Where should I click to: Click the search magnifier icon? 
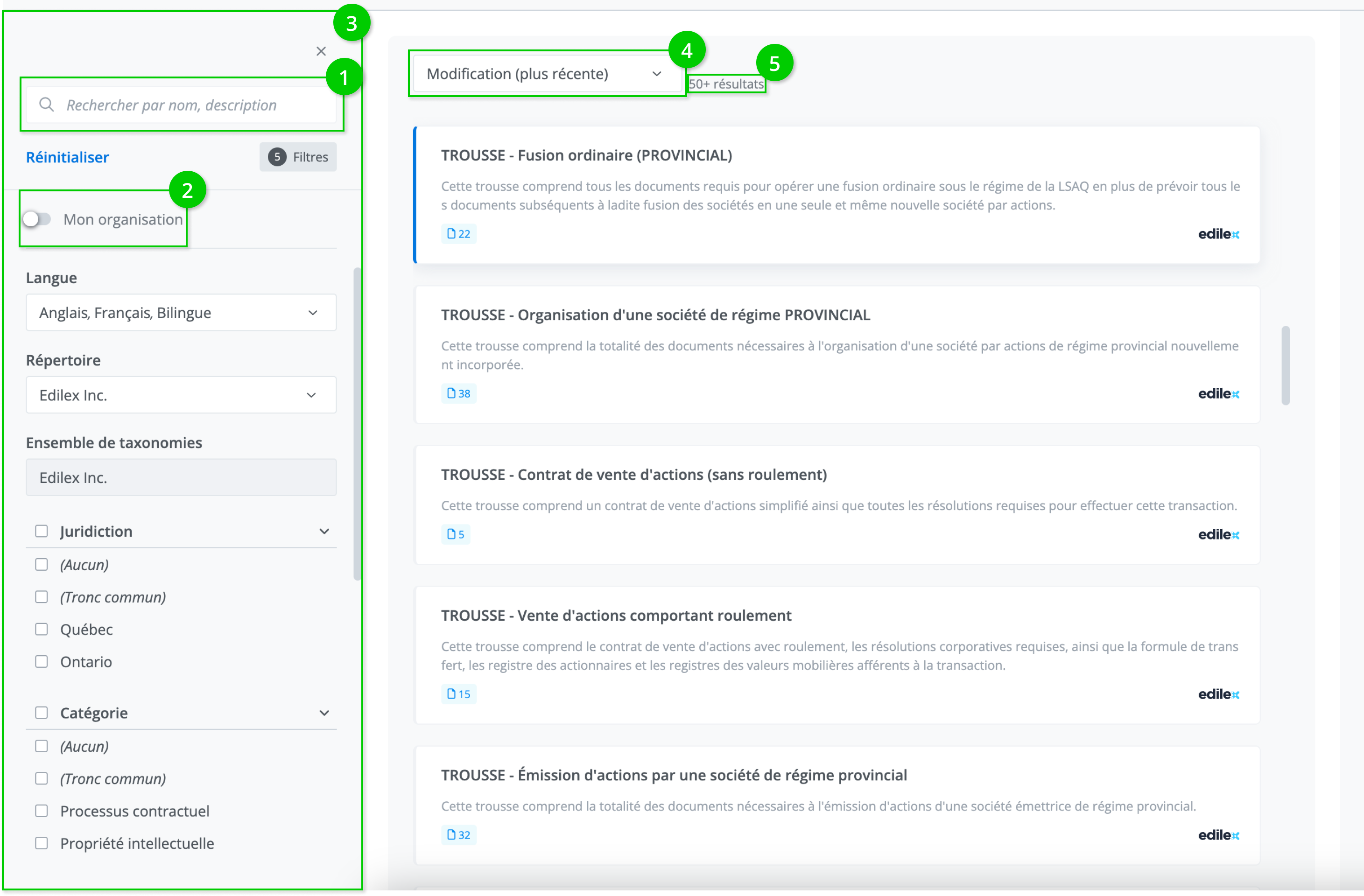pyautogui.click(x=46, y=105)
